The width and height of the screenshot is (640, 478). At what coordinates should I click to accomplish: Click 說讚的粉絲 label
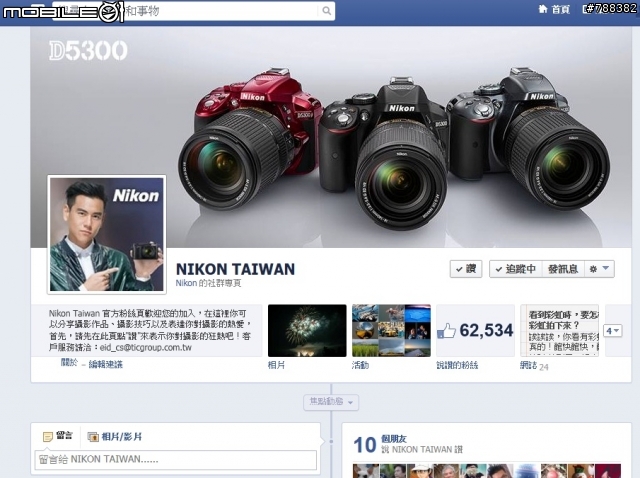point(457,365)
